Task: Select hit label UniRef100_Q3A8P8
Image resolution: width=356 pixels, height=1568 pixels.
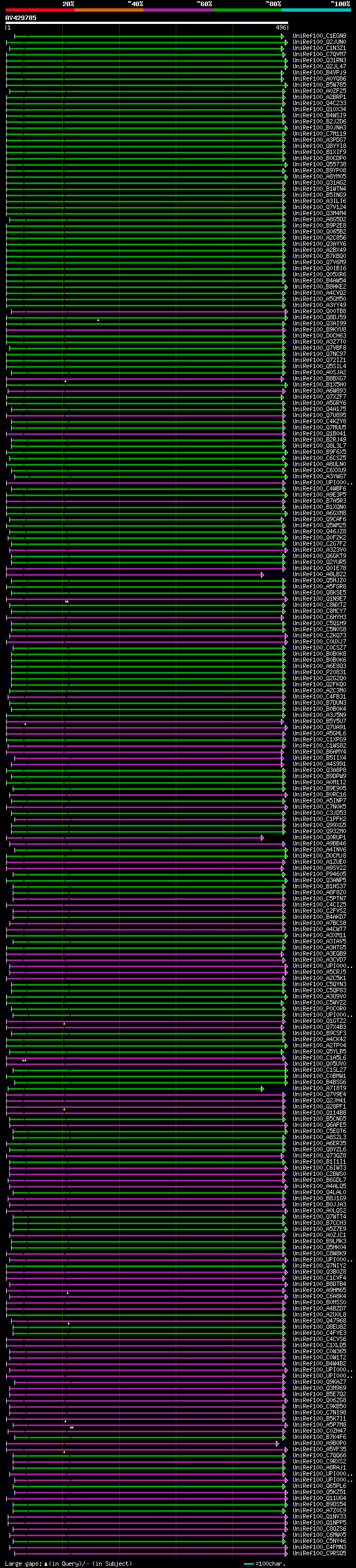Action: [x=319, y=770]
